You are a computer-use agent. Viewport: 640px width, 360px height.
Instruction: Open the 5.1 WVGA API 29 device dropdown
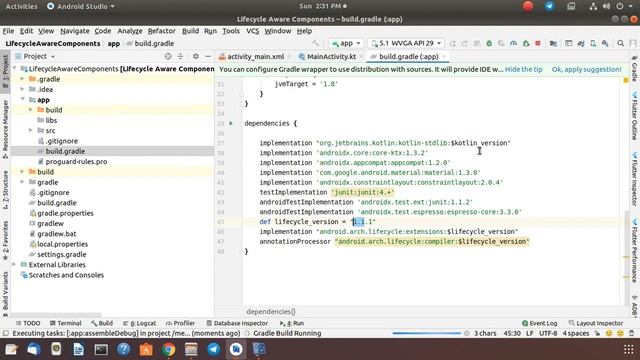406,43
